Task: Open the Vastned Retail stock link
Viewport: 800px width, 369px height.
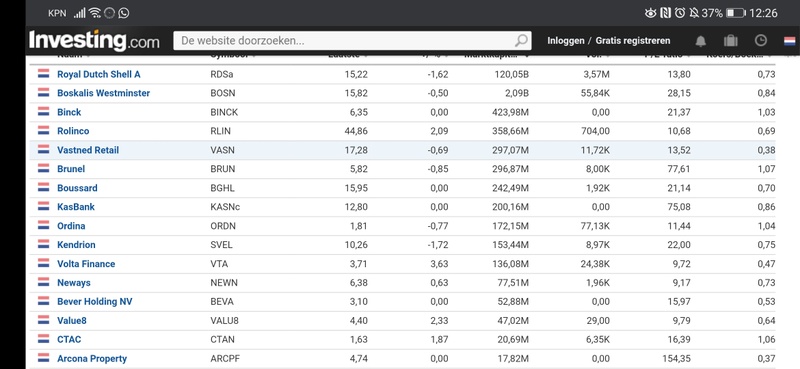Action: click(88, 150)
